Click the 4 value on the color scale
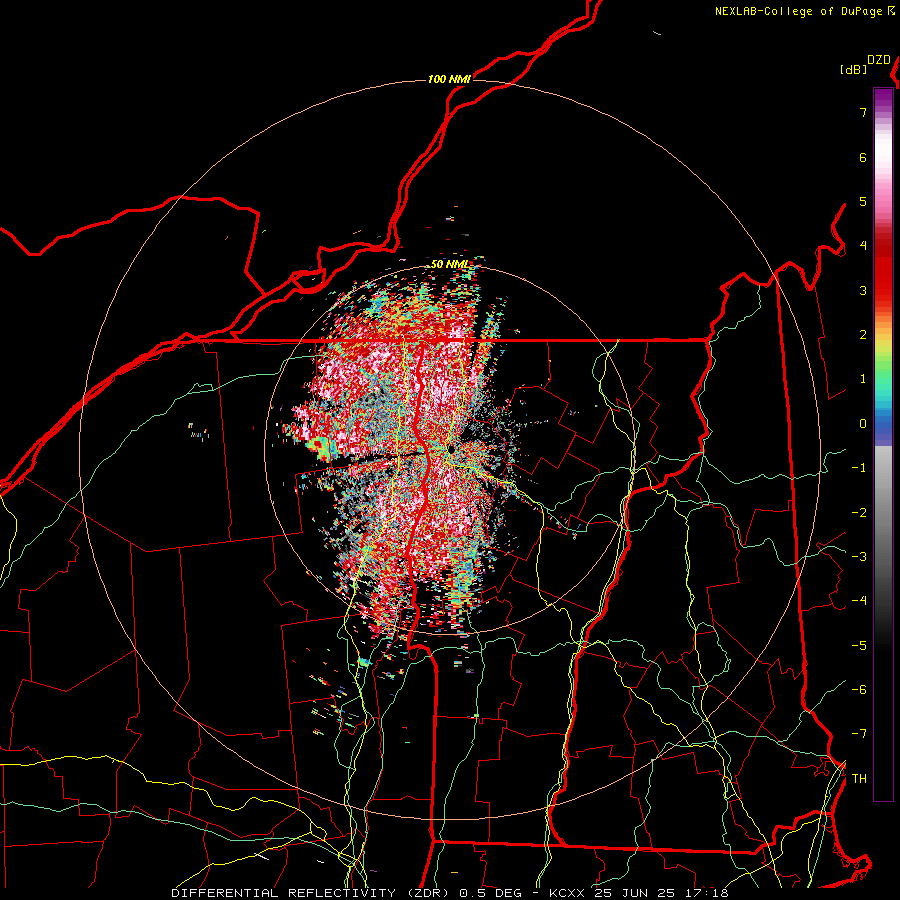Viewport: 900px width, 900px height. coord(863,246)
